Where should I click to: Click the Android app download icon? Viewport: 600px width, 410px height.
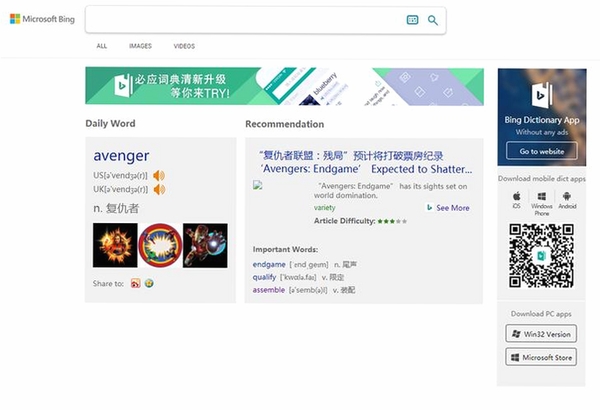[x=567, y=200]
